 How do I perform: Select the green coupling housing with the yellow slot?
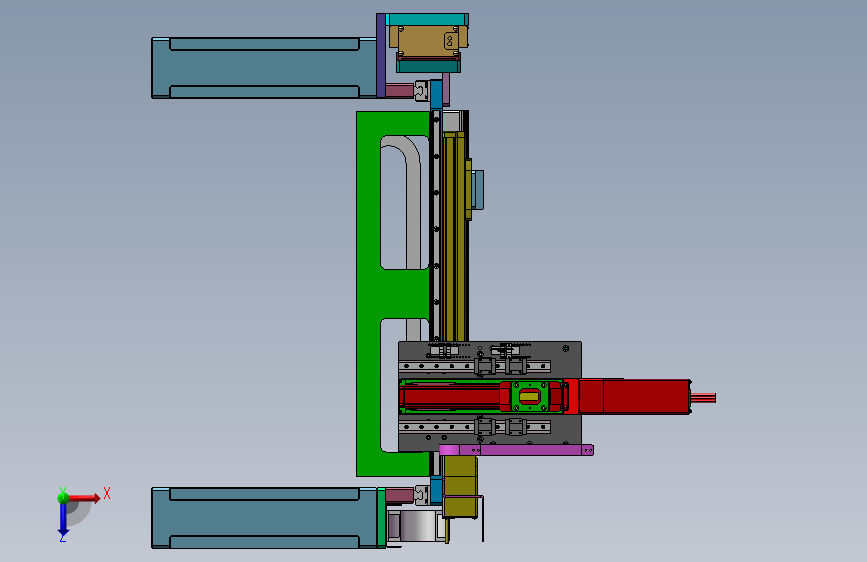point(530,396)
